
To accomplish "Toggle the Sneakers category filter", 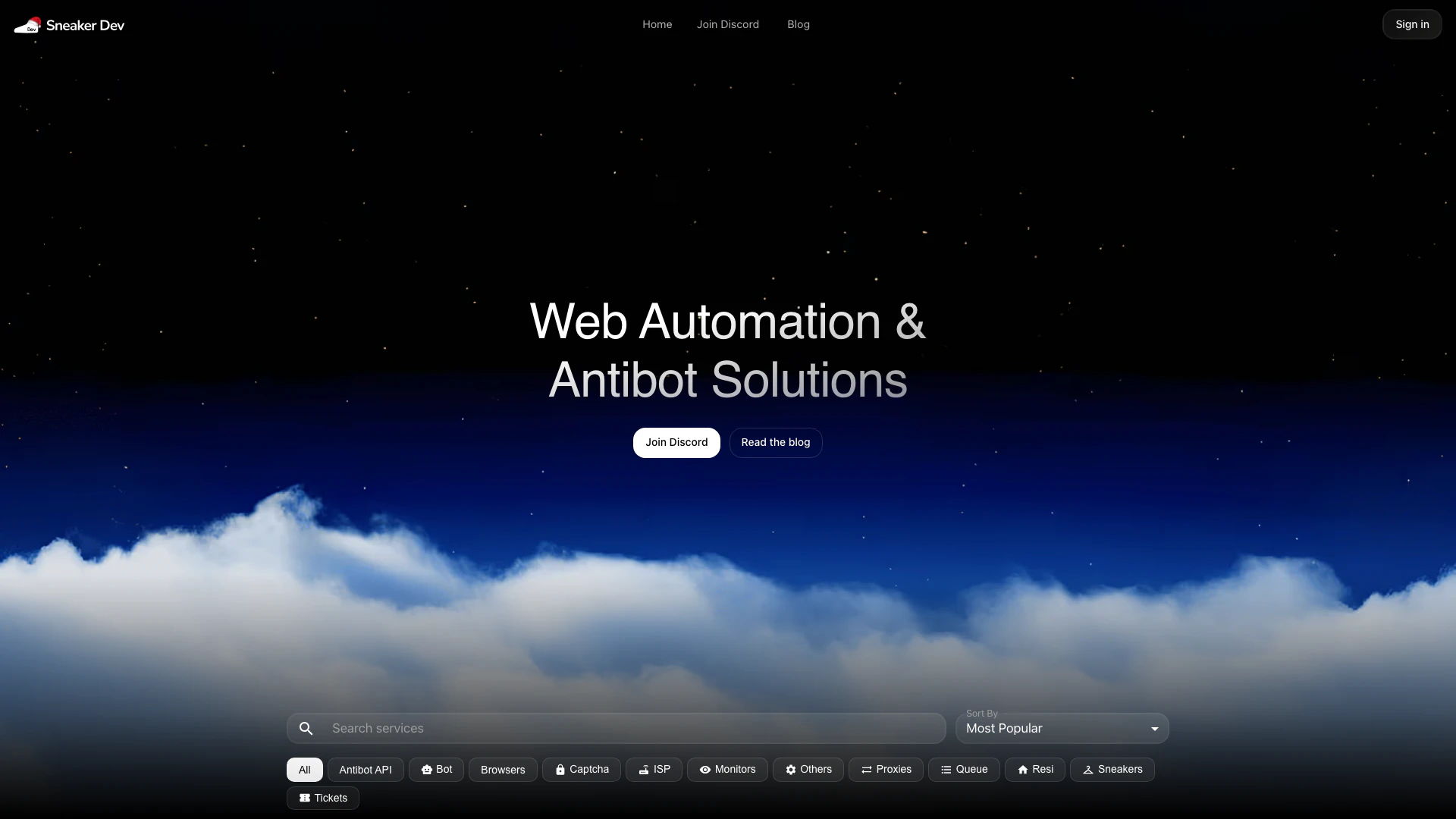I will pos(1112,769).
